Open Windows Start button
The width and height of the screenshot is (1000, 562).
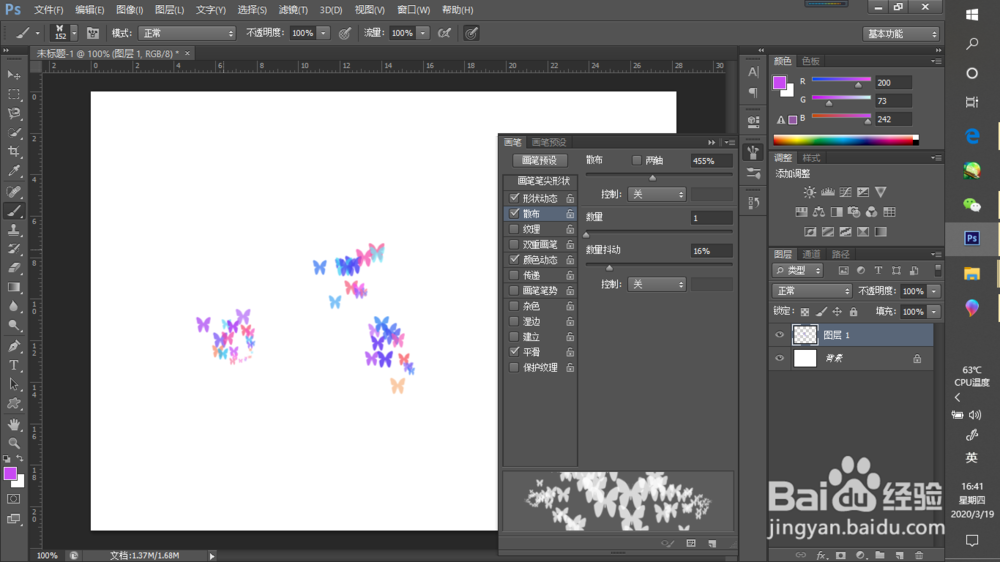click(x=972, y=15)
